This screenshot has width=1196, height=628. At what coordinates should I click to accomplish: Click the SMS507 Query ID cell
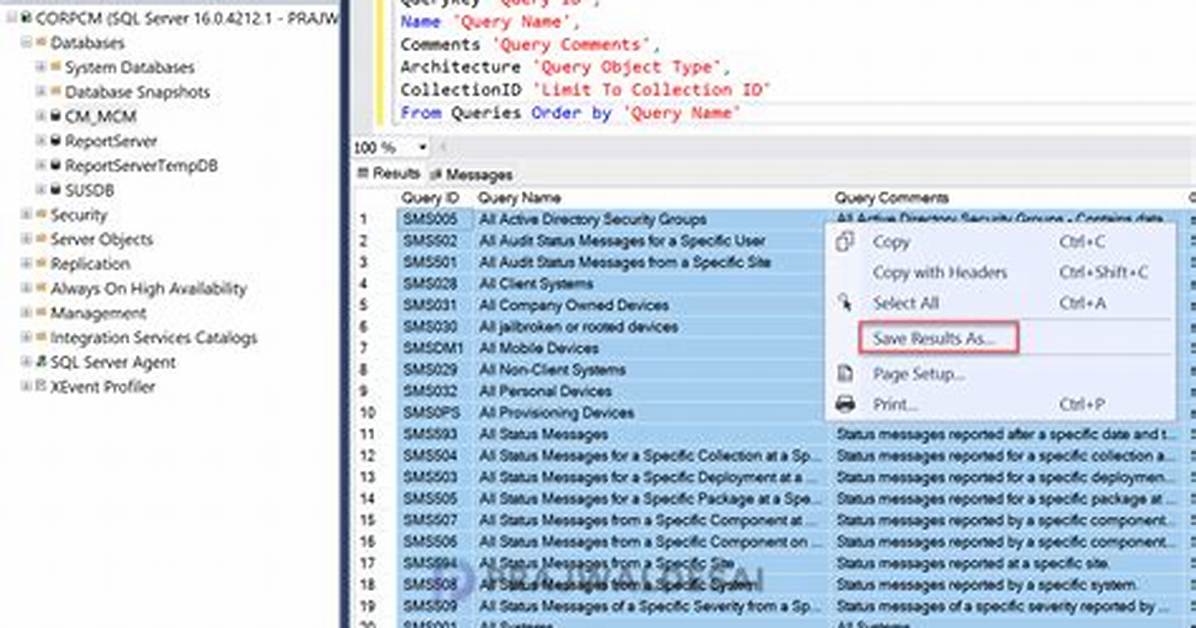coord(435,520)
